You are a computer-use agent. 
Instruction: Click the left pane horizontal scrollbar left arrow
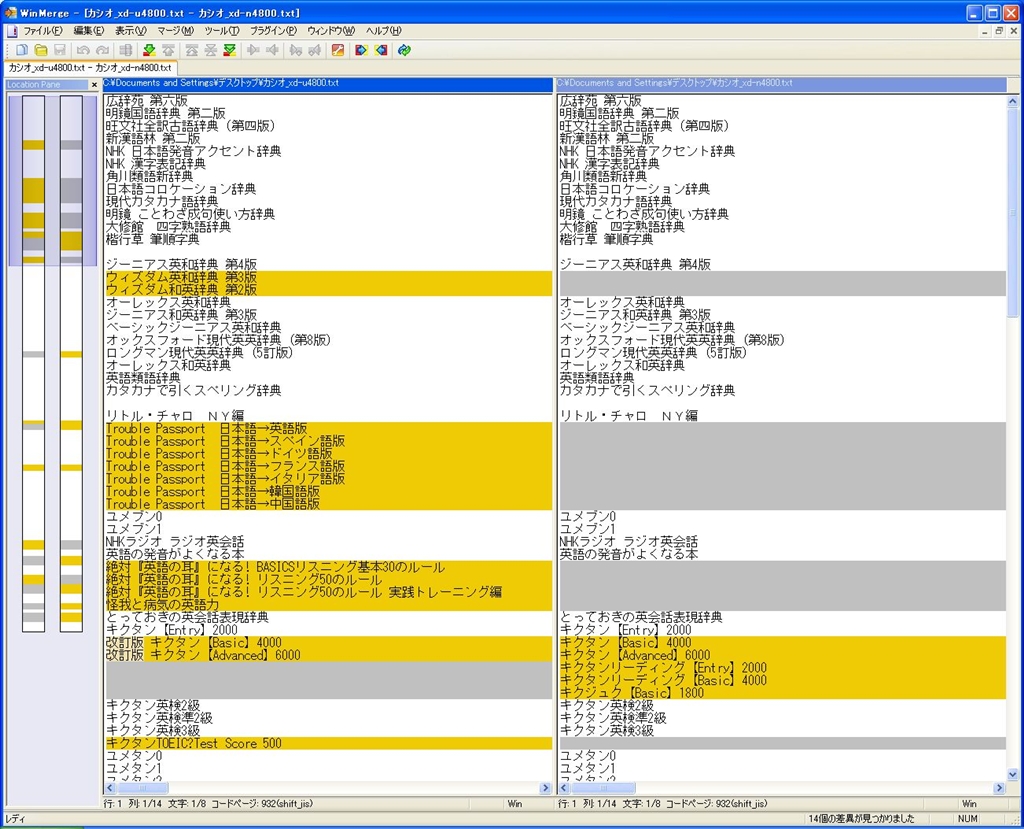tap(110, 788)
